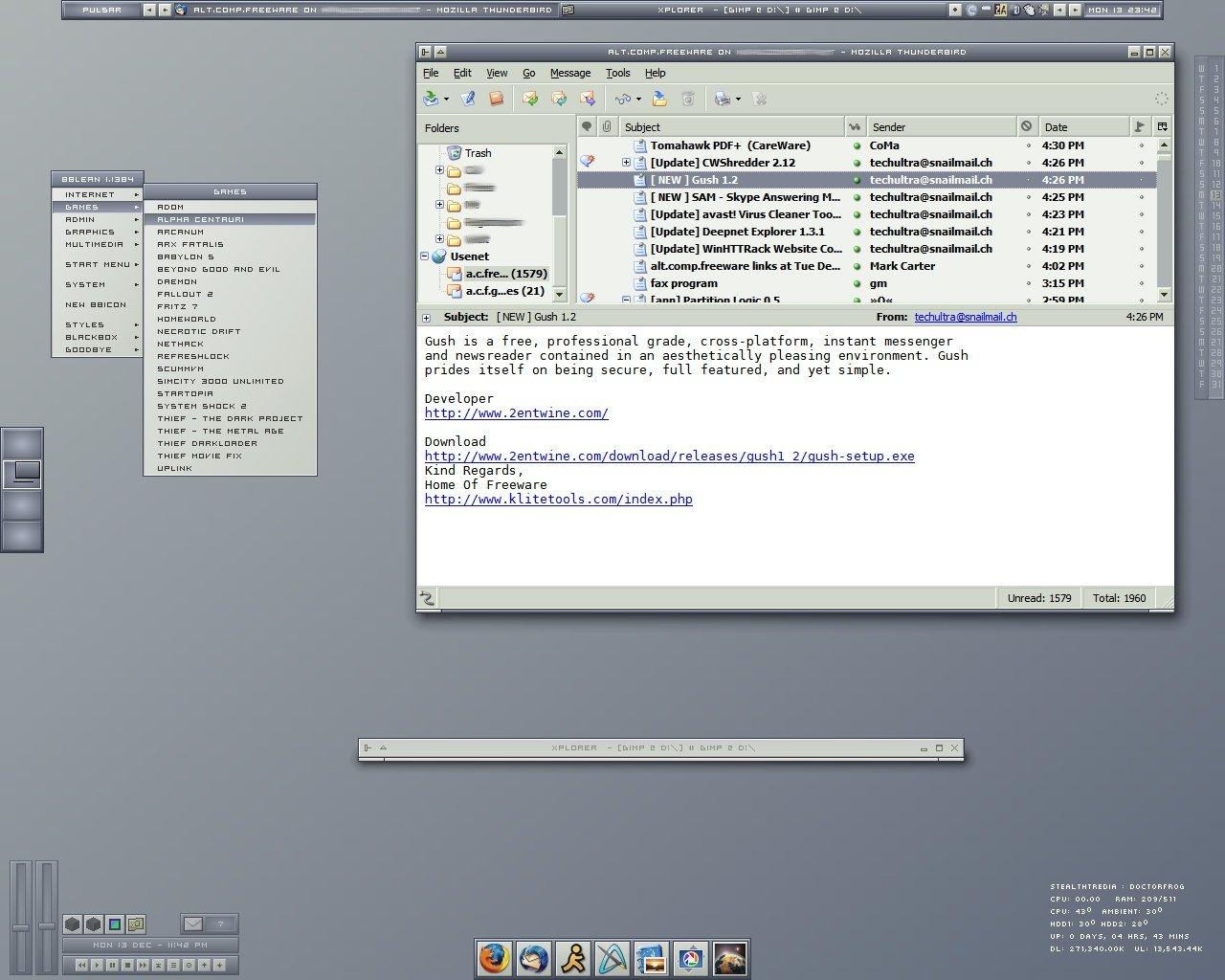Screen dimensions: 1225x980
Task: Expand the message header details toggle
Action: [426, 318]
